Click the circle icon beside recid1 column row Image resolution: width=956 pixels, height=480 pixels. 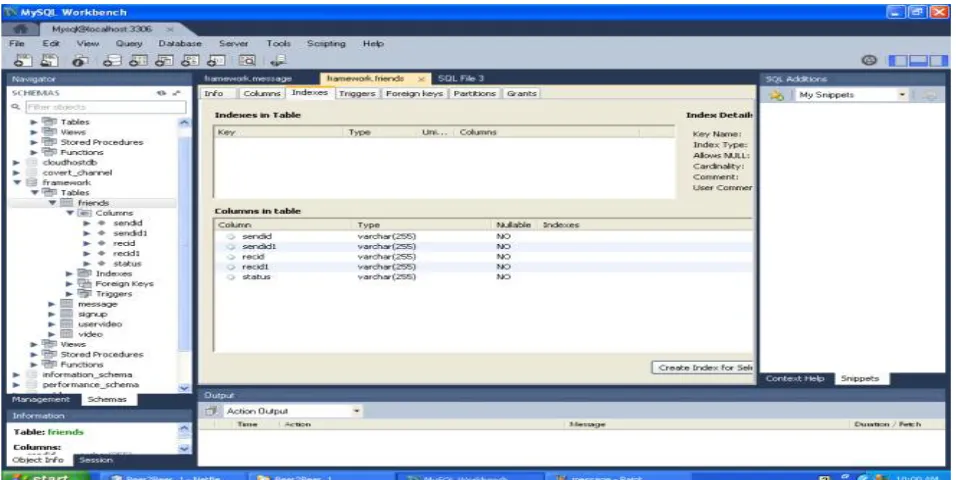pyautogui.click(x=231, y=267)
